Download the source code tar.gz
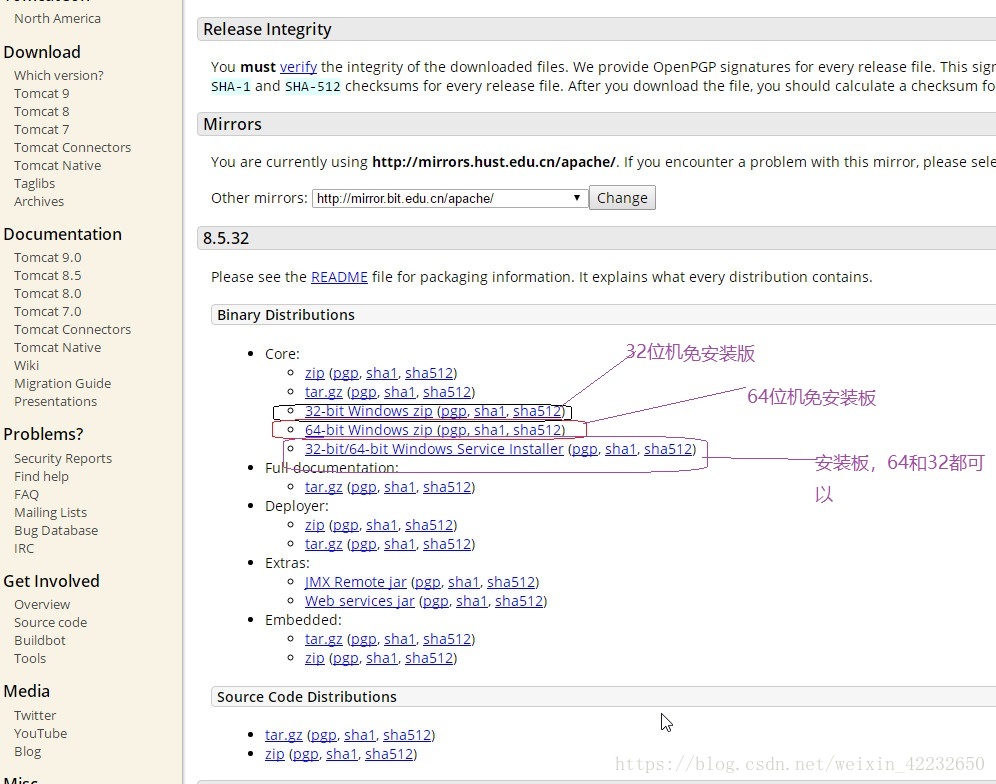996x784 pixels. 283,735
